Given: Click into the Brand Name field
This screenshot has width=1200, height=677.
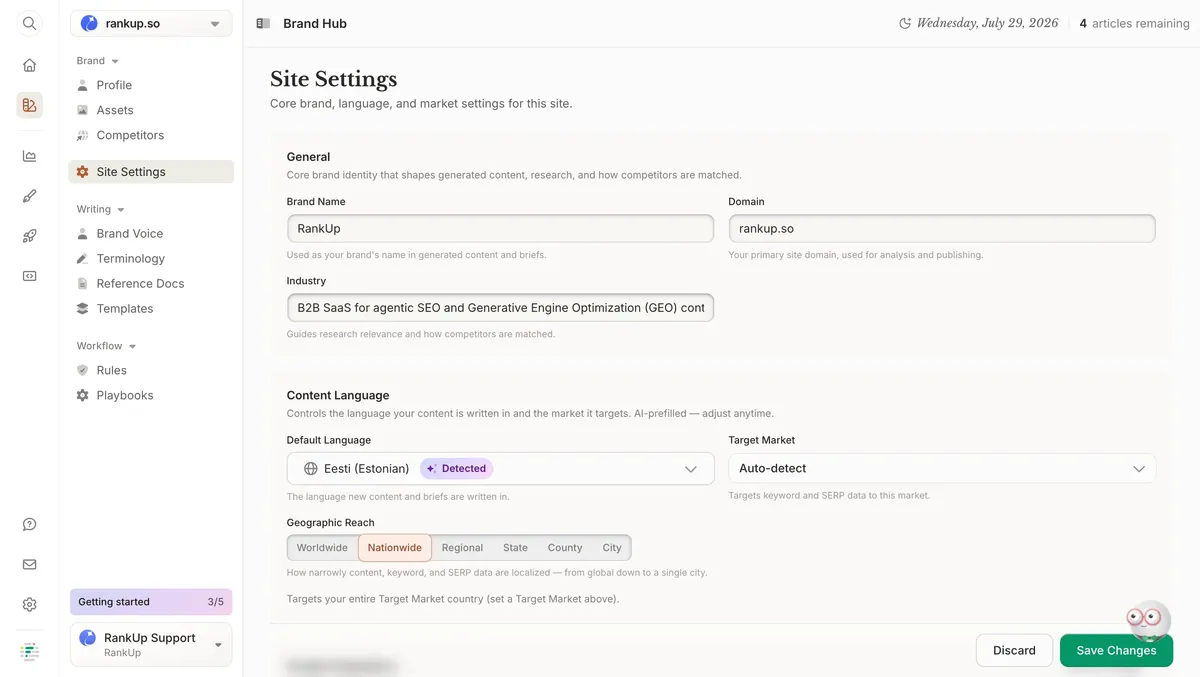Looking at the screenshot, I should pyautogui.click(x=500, y=228).
